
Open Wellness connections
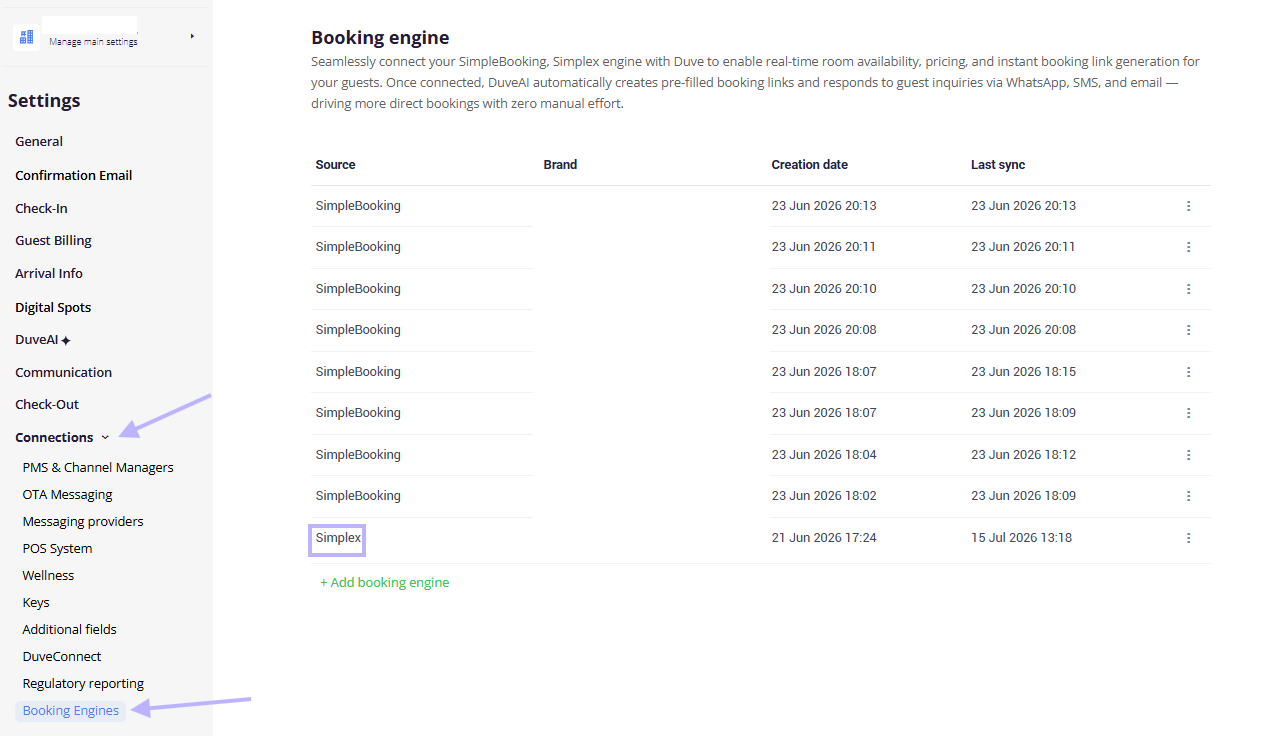click(x=48, y=575)
